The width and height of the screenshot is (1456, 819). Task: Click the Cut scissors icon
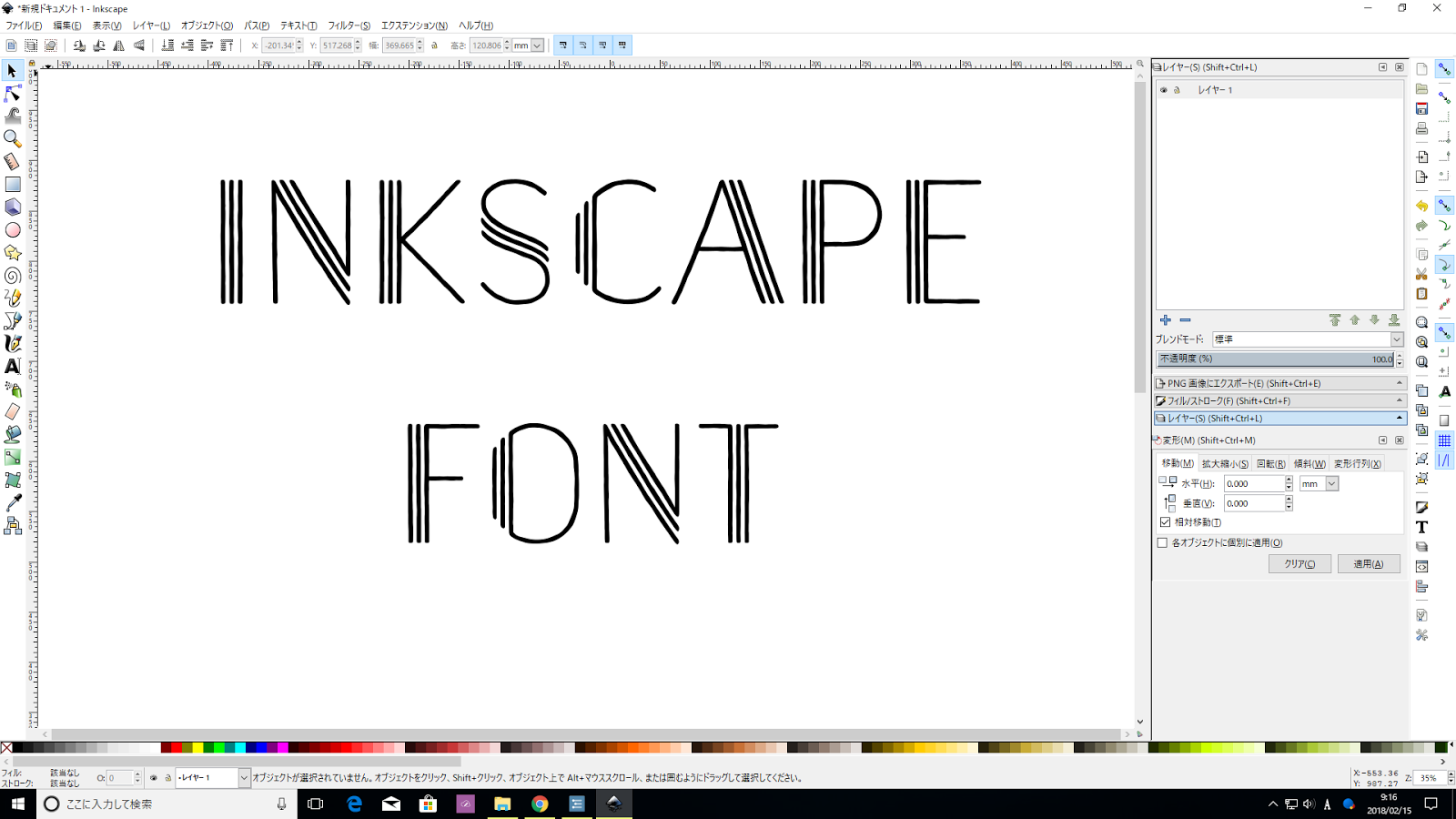point(1421,274)
